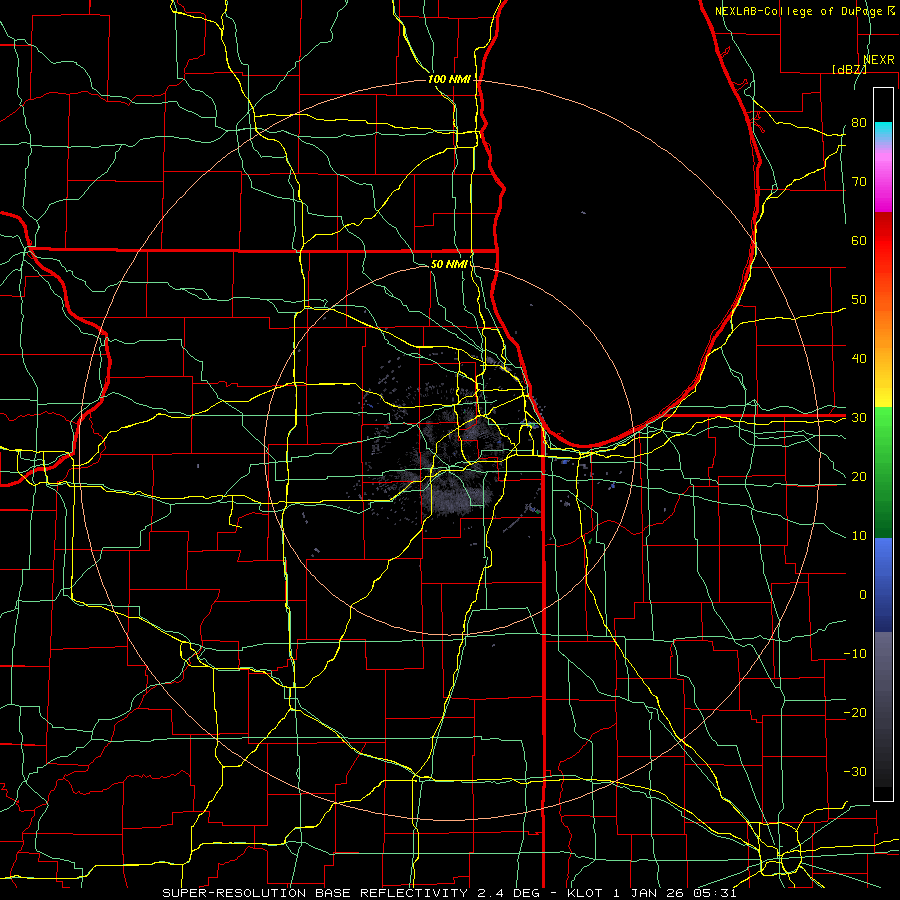Pick the bright red segment of the color bar
900x900 pixels.
(883, 244)
